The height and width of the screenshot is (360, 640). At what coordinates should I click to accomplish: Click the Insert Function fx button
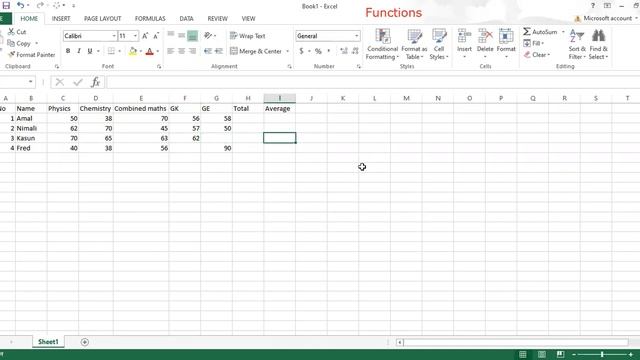[x=96, y=82]
